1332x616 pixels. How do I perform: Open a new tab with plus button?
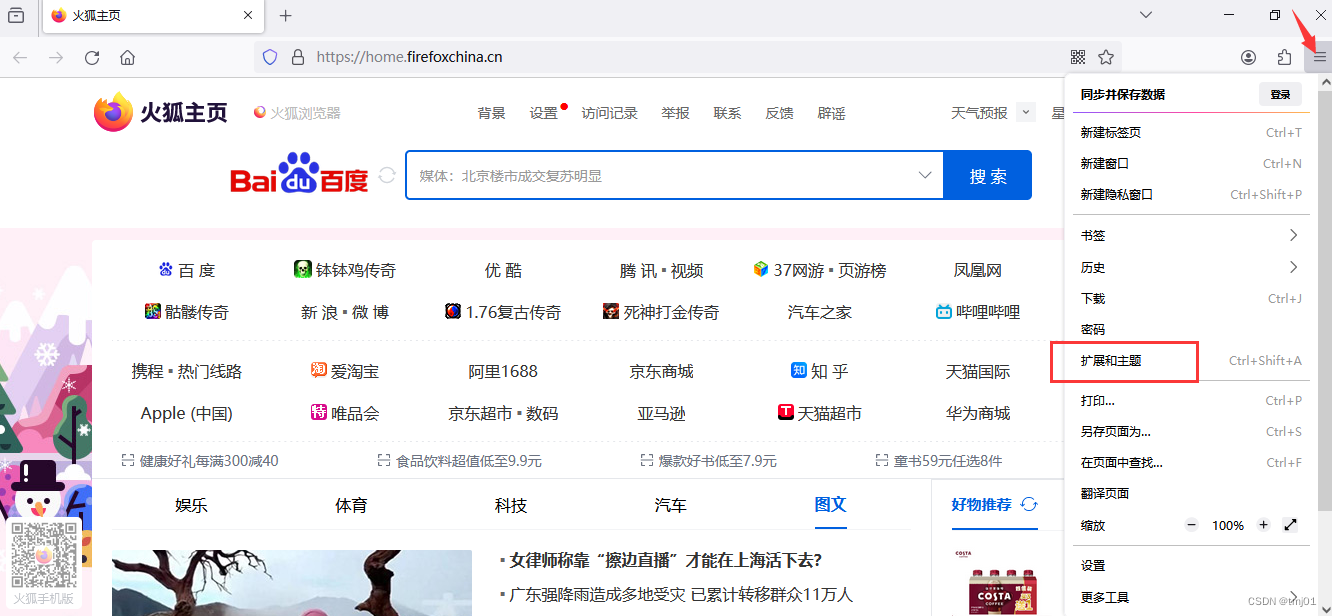[286, 16]
